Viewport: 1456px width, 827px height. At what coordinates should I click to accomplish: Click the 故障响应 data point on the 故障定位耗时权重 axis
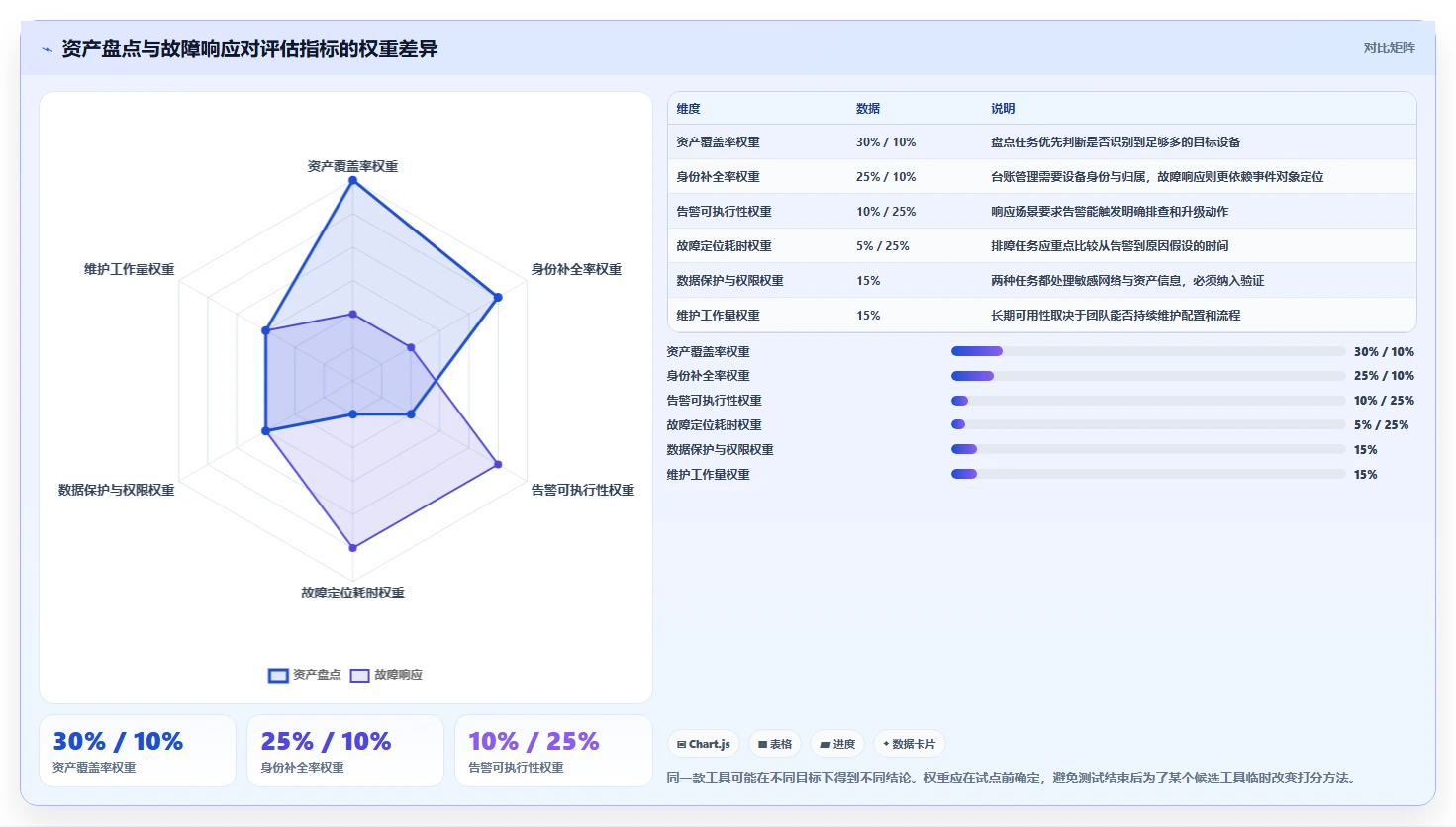[x=352, y=547]
